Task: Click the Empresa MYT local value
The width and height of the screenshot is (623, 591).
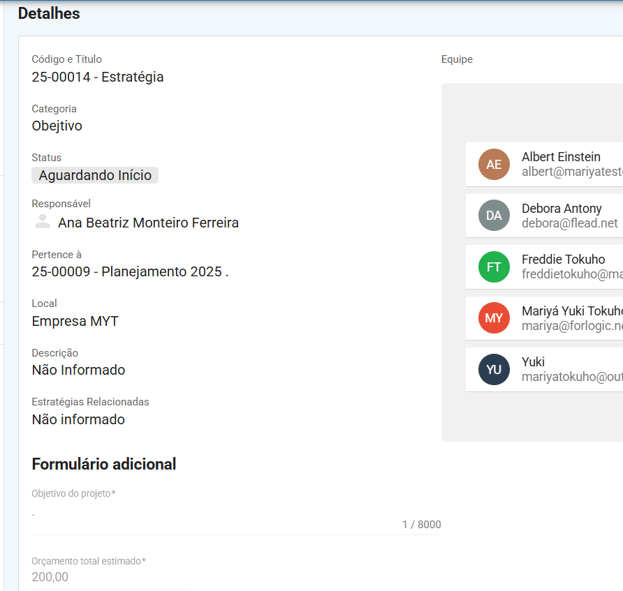Action: 75,321
